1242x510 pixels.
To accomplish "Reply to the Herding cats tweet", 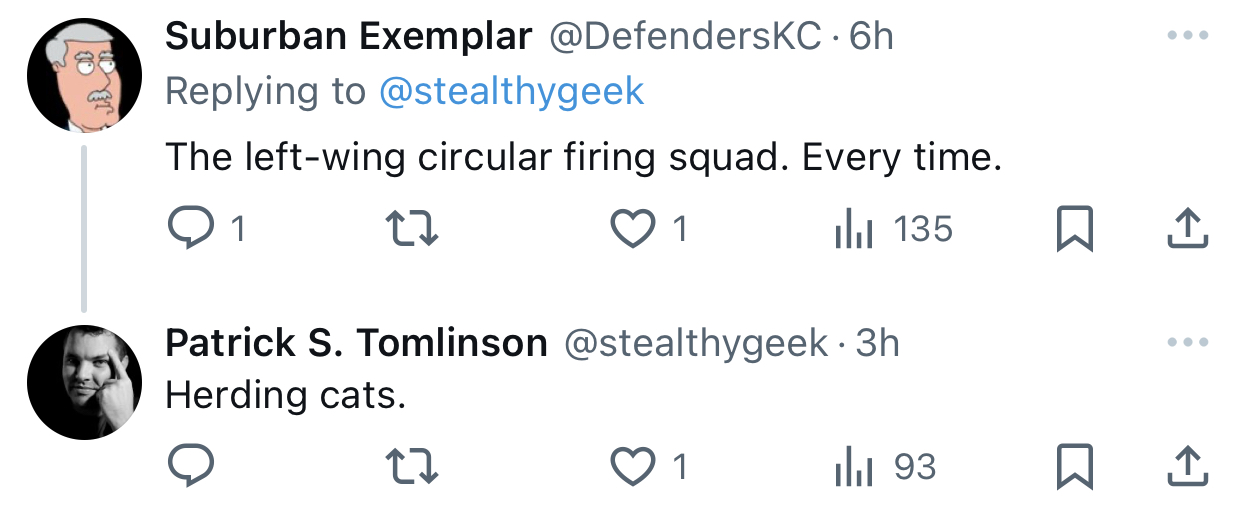I will pos(190,466).
